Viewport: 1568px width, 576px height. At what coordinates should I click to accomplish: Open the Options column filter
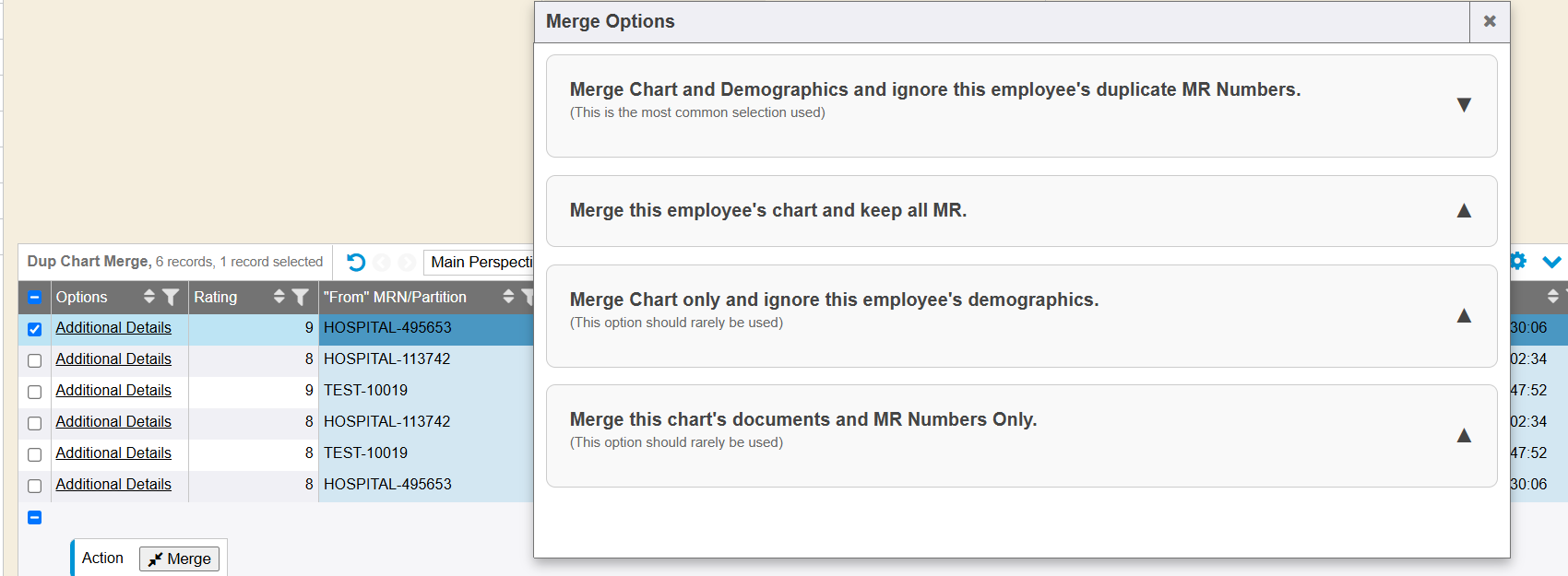tap(171, 297)
